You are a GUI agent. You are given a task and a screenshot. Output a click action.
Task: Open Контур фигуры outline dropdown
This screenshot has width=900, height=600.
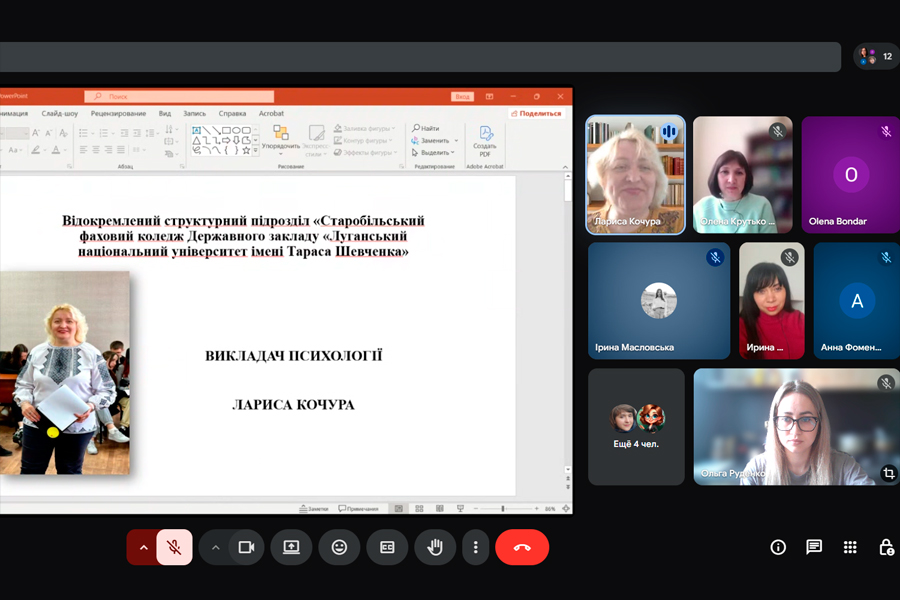(363, 141)
